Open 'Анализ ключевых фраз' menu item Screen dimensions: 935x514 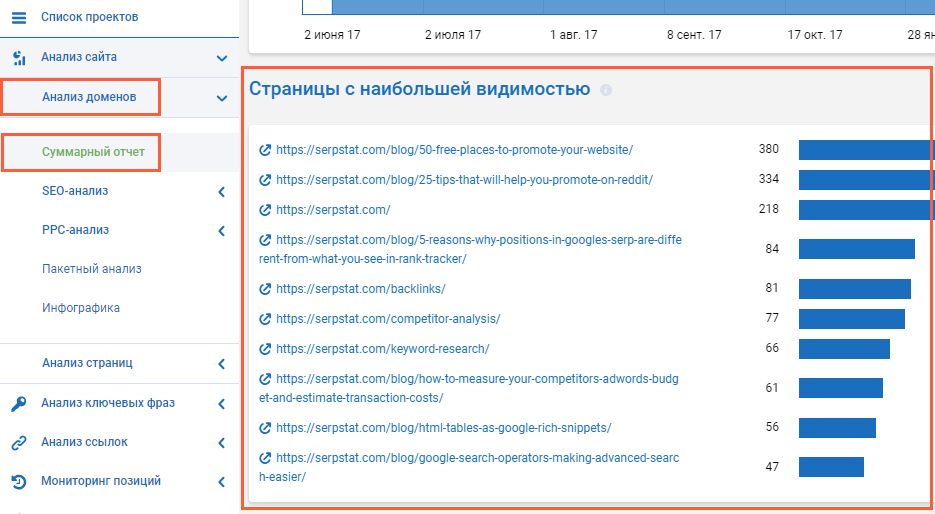coord(108,402)
